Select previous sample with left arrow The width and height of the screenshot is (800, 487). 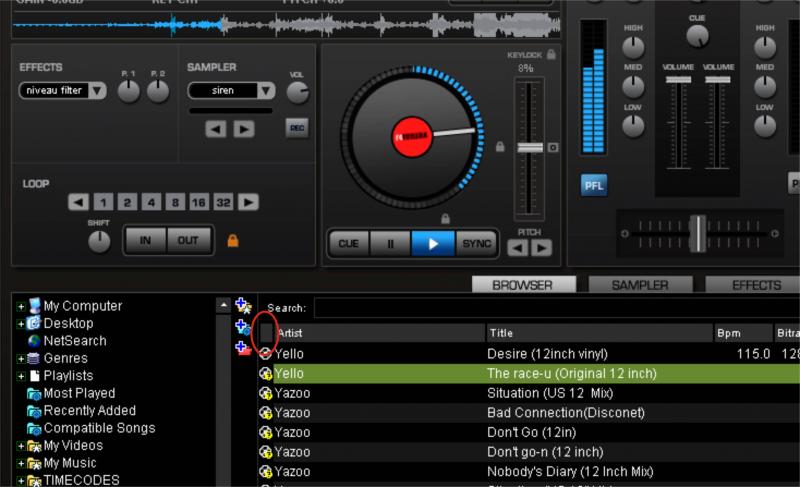tap(216, 129)
